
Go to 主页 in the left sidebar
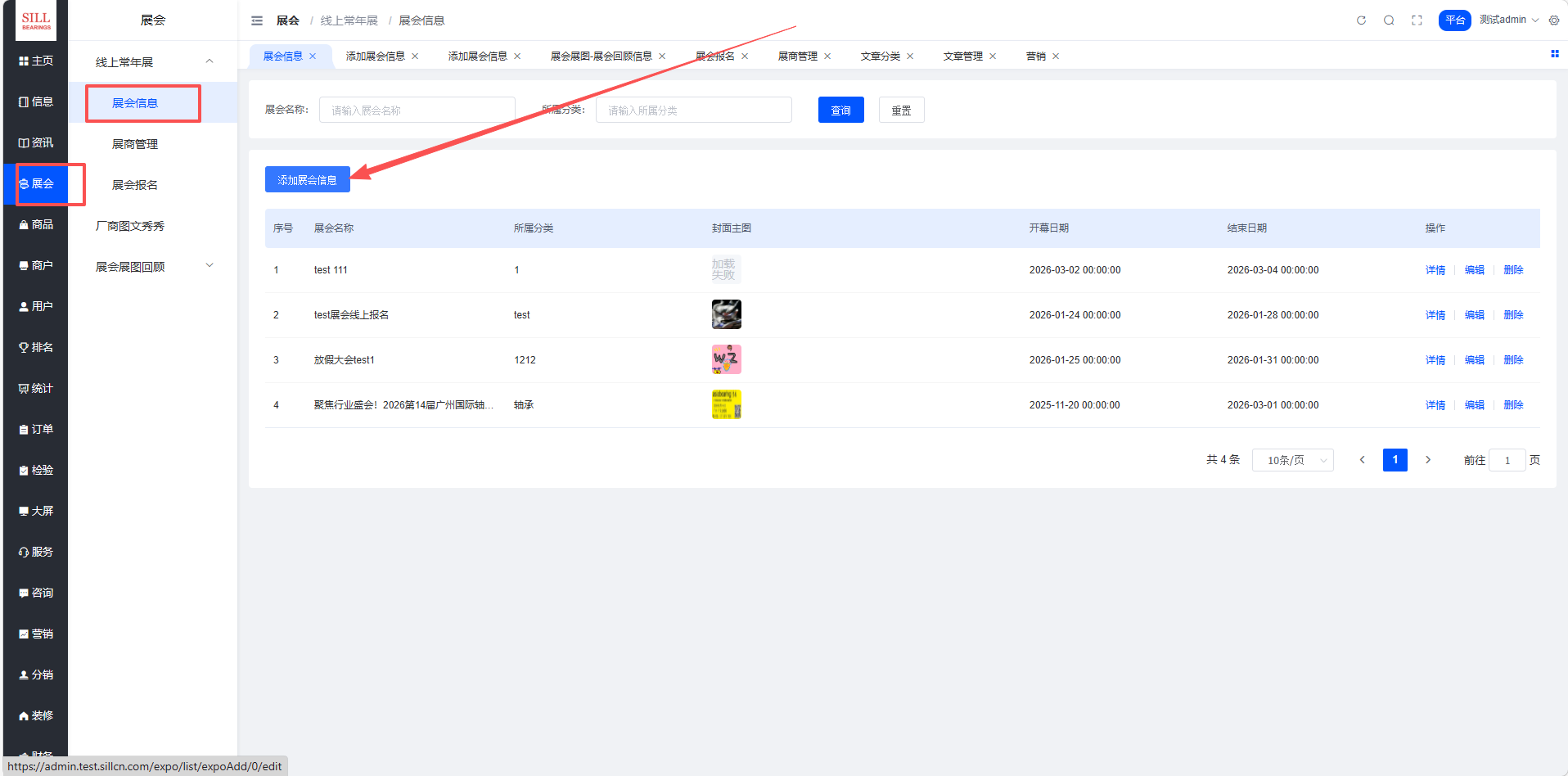point(36,61)
